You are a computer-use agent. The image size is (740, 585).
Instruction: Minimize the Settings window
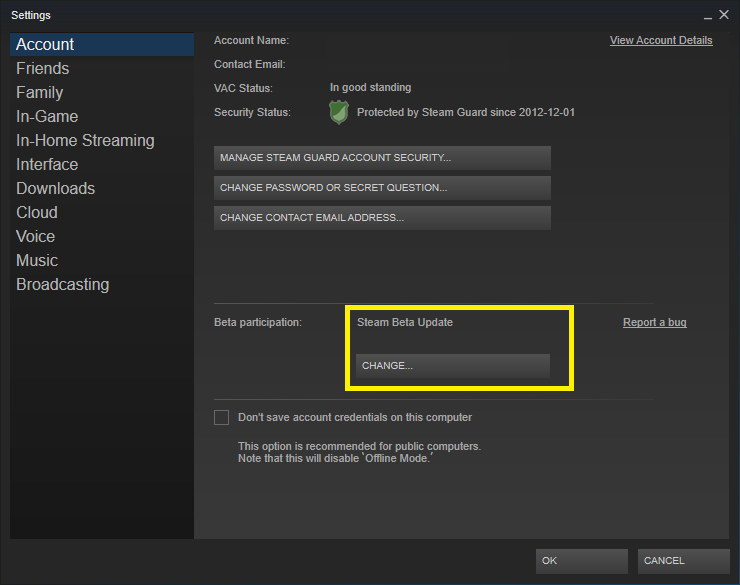(707, 16)
